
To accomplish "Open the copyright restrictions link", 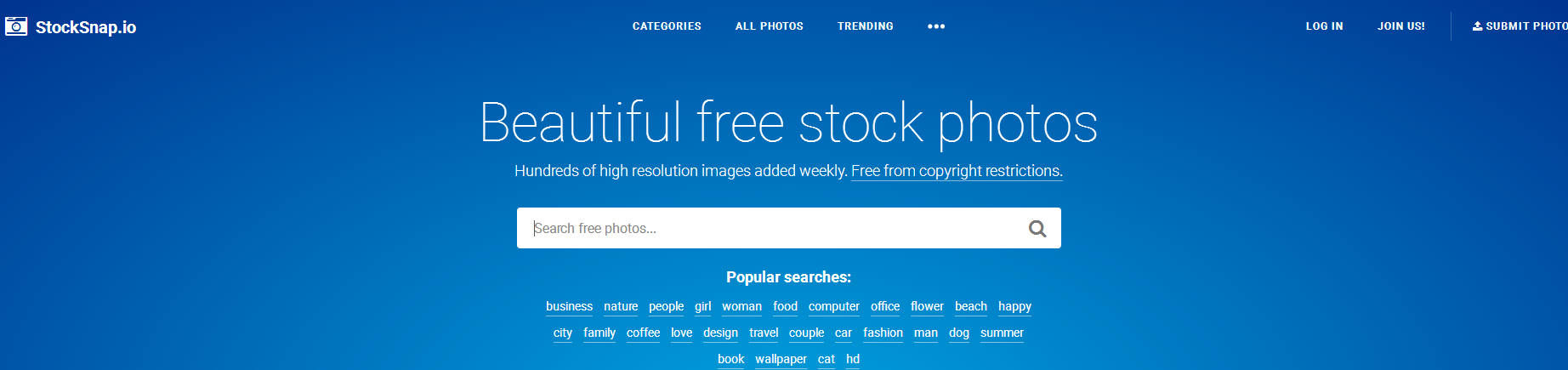I will (957, 171).
